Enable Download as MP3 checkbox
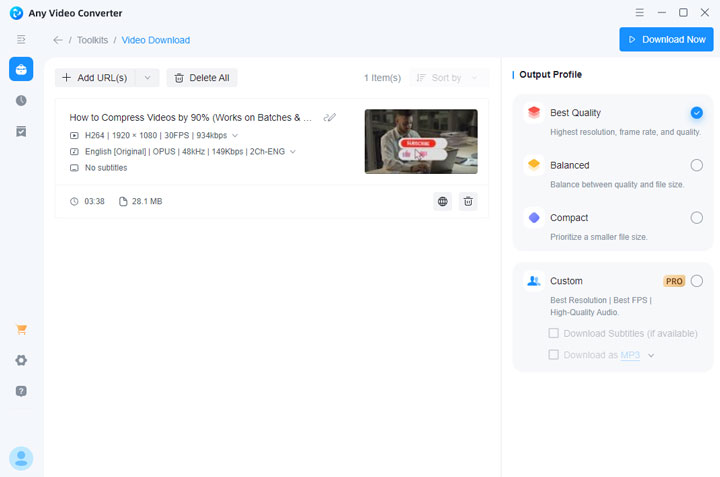This screenshot has width=720, height=477. (x=554, y=354)
